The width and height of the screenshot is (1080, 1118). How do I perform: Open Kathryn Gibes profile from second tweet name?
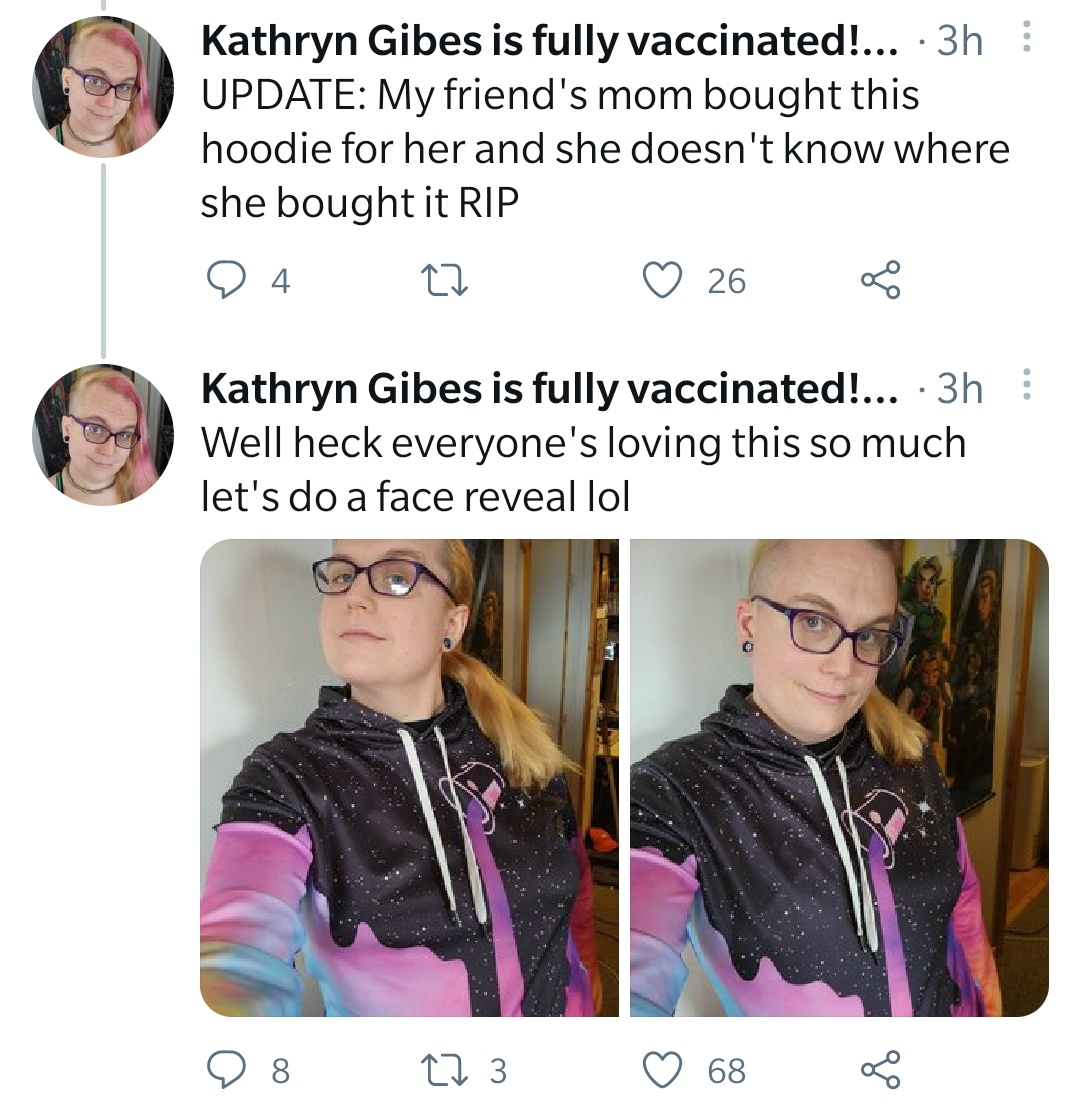tap(550, 388)
